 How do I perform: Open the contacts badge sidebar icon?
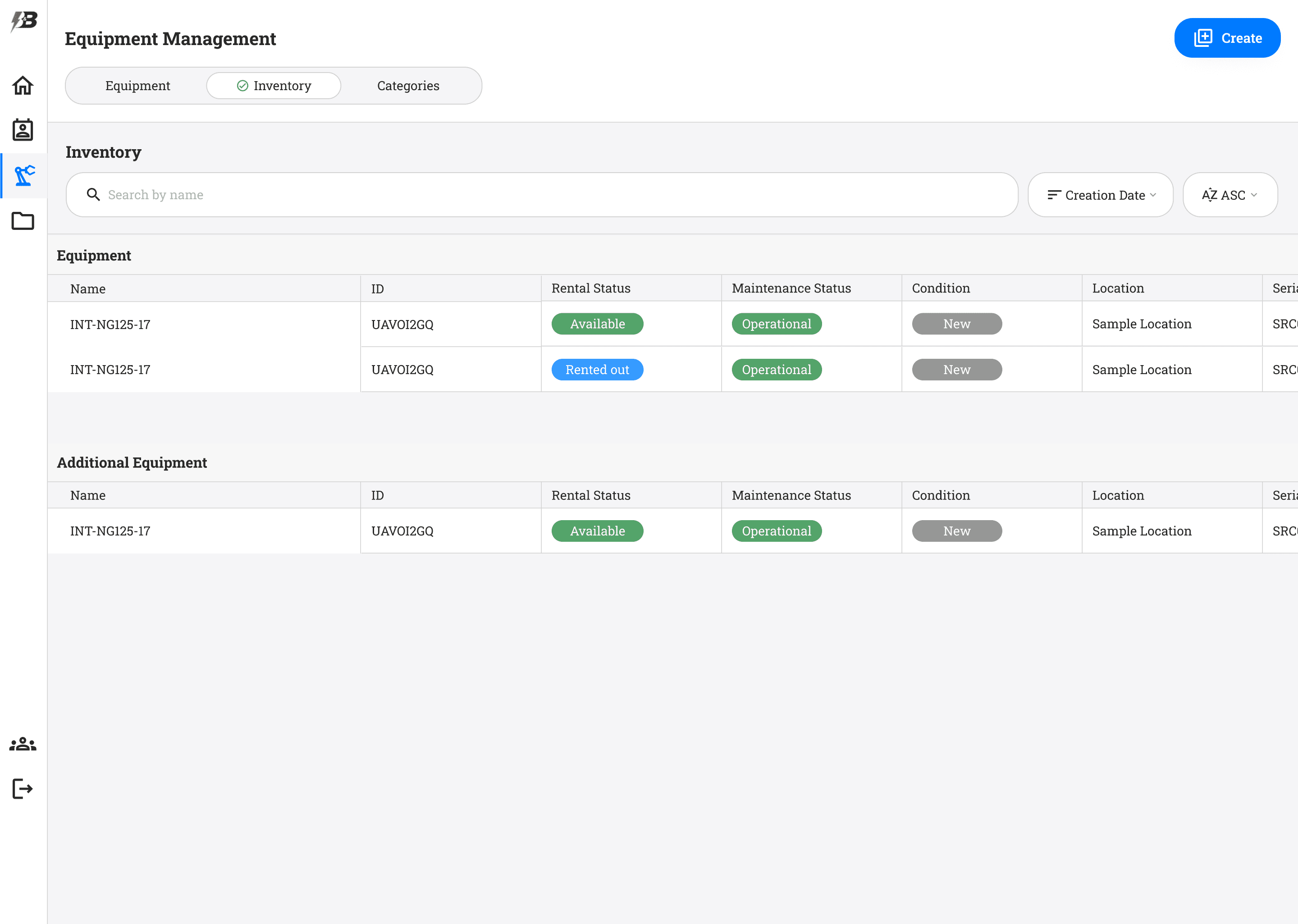tap(23, 130)
